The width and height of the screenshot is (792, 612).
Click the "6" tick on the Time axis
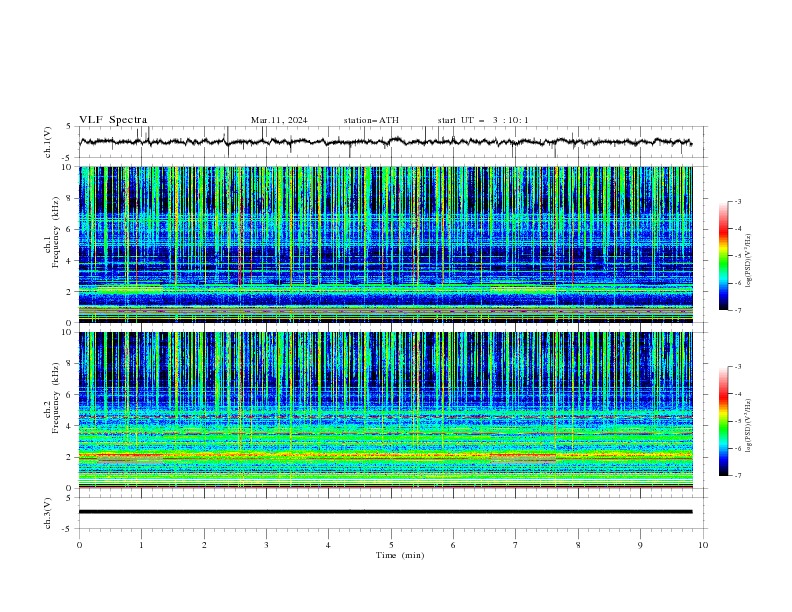[x=453, y=545]
